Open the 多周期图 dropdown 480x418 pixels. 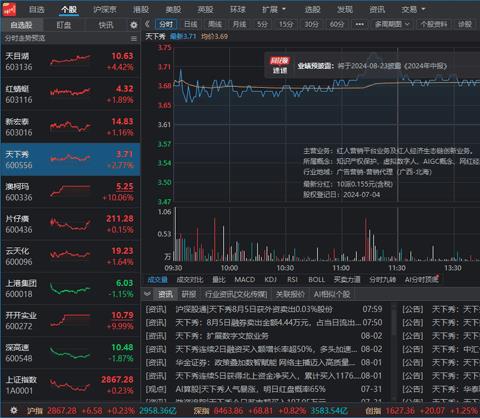click(392, 25)
